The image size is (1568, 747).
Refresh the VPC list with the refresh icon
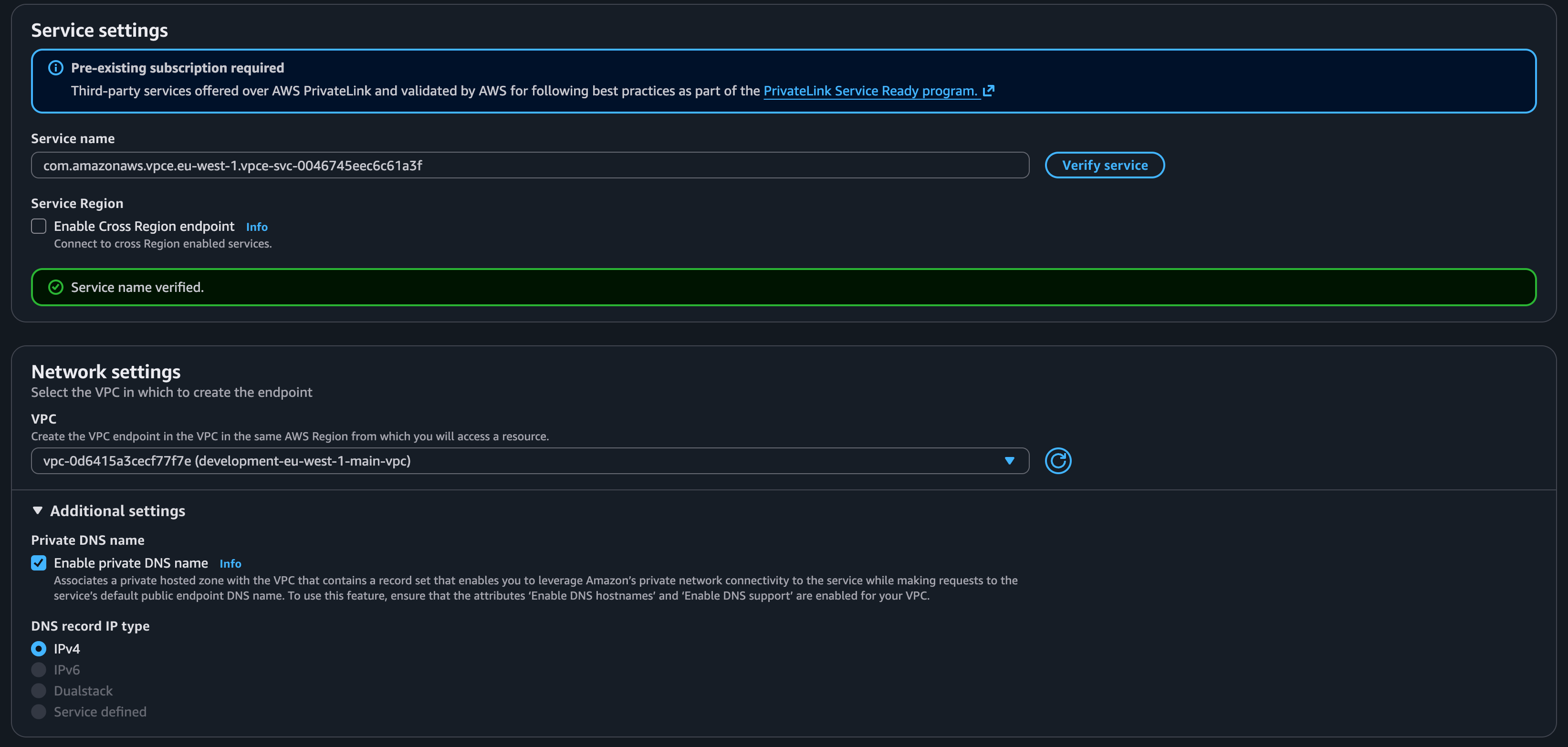tap(1058, 460)
